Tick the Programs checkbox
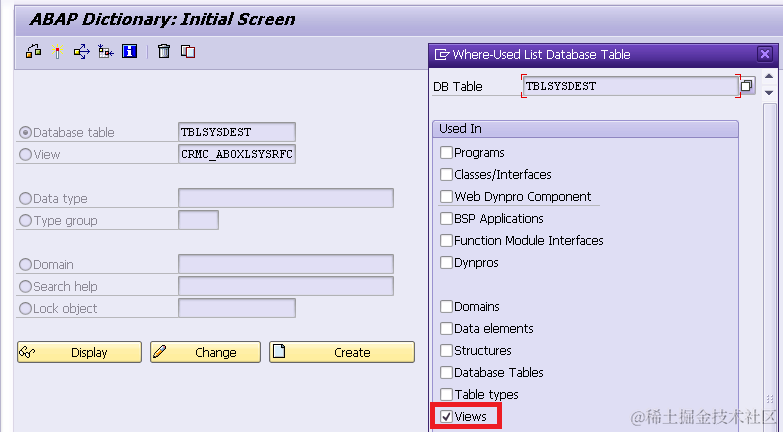Image resolution: width=783 pixels, height=432 pixels. click(446, 152)
